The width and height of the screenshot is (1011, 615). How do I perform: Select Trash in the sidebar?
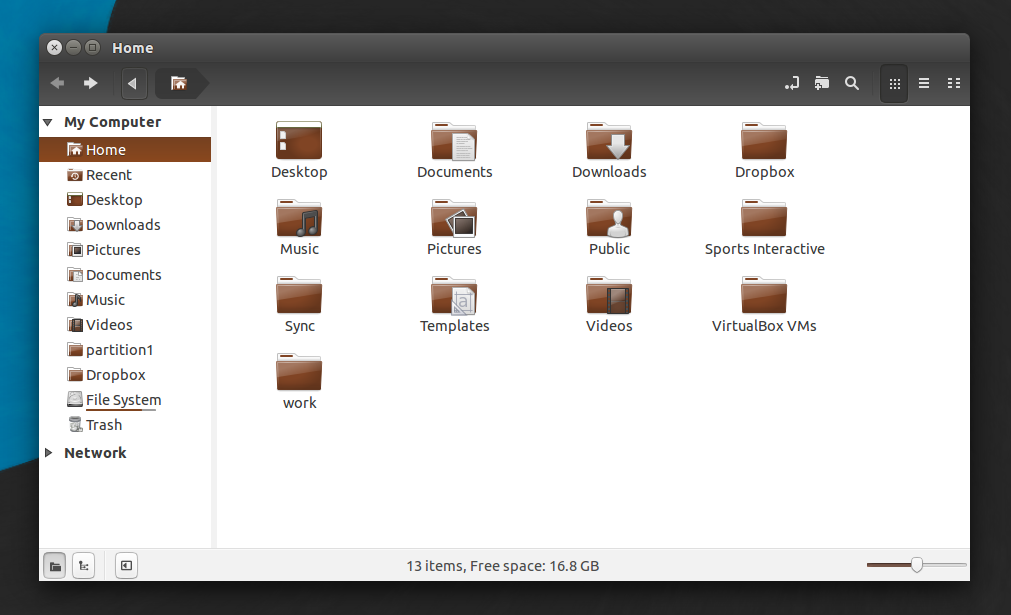click(x=103, y=424)
